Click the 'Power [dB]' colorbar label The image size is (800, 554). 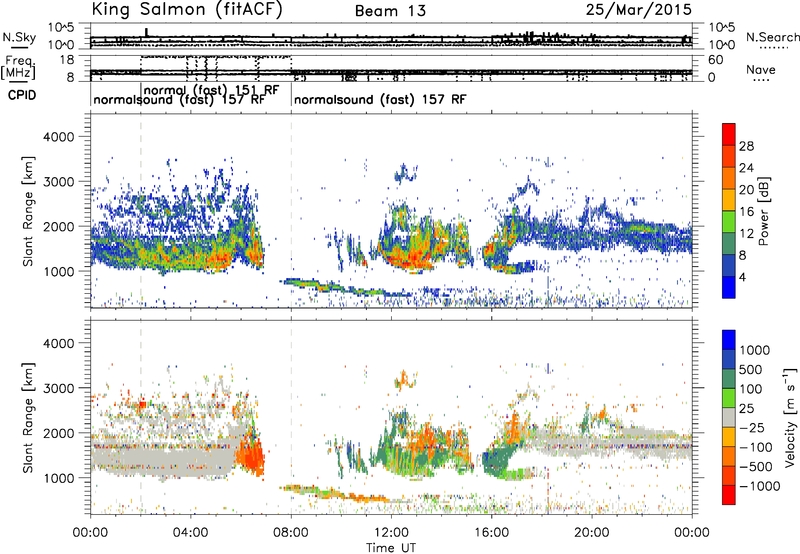(763, 211)
